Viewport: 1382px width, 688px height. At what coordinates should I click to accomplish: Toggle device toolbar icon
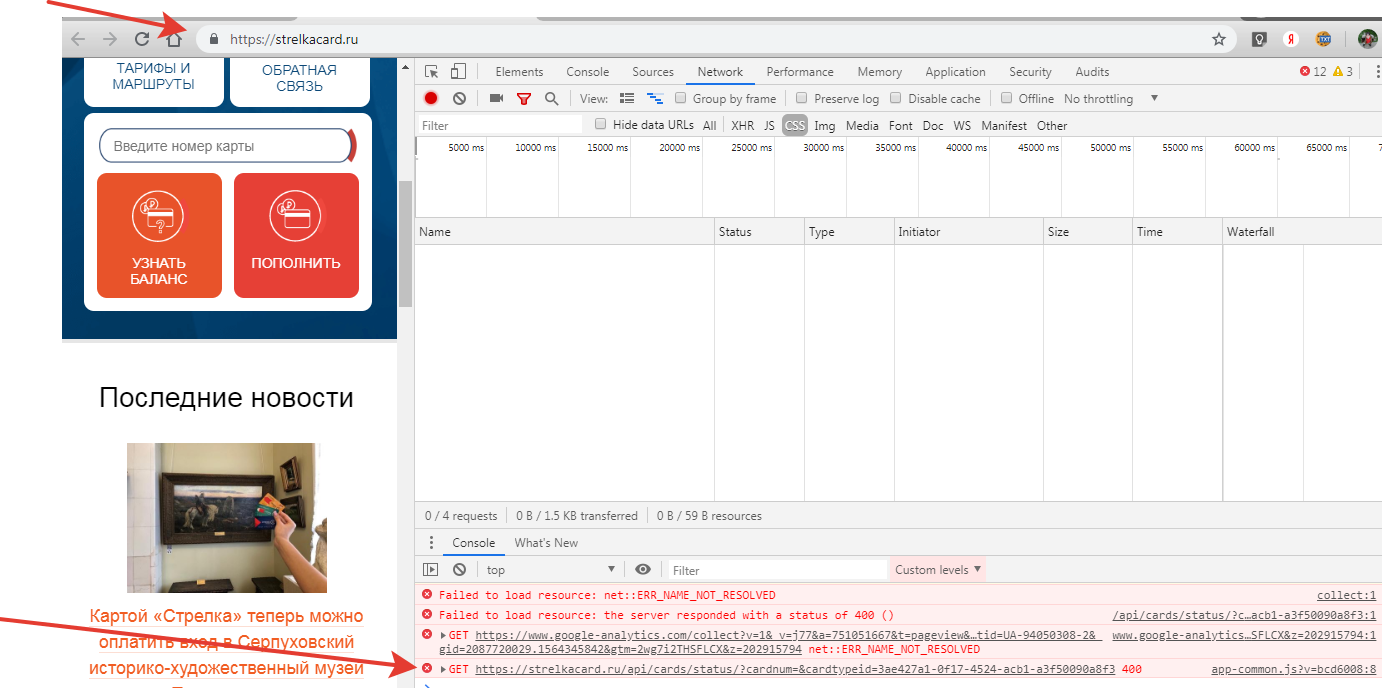point(458,71)
